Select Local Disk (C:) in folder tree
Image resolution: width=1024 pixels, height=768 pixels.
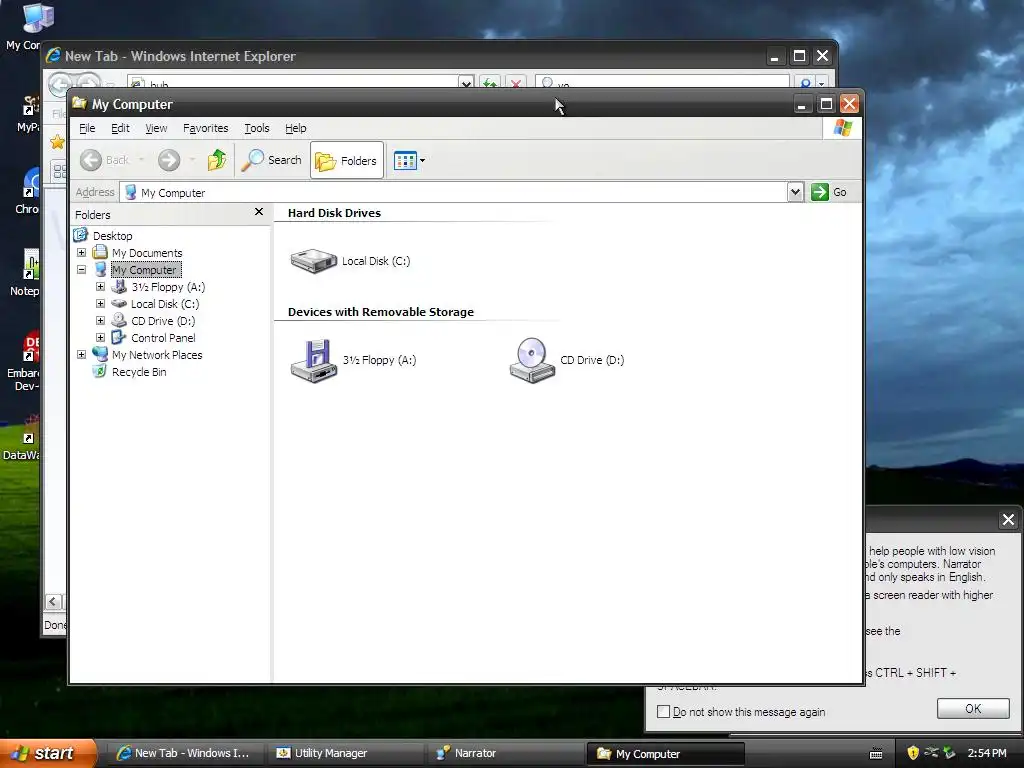point(165,304)
